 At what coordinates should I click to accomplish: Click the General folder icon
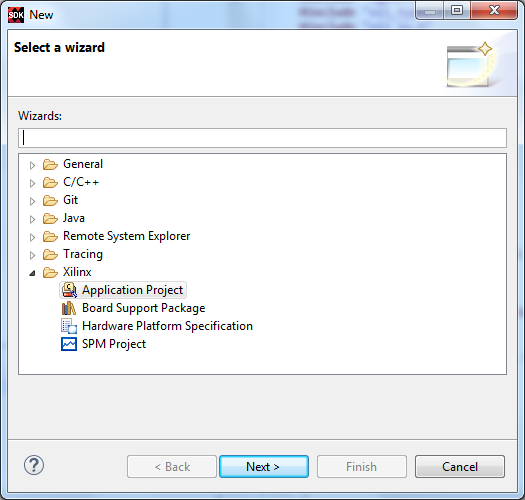pos(50,164)
